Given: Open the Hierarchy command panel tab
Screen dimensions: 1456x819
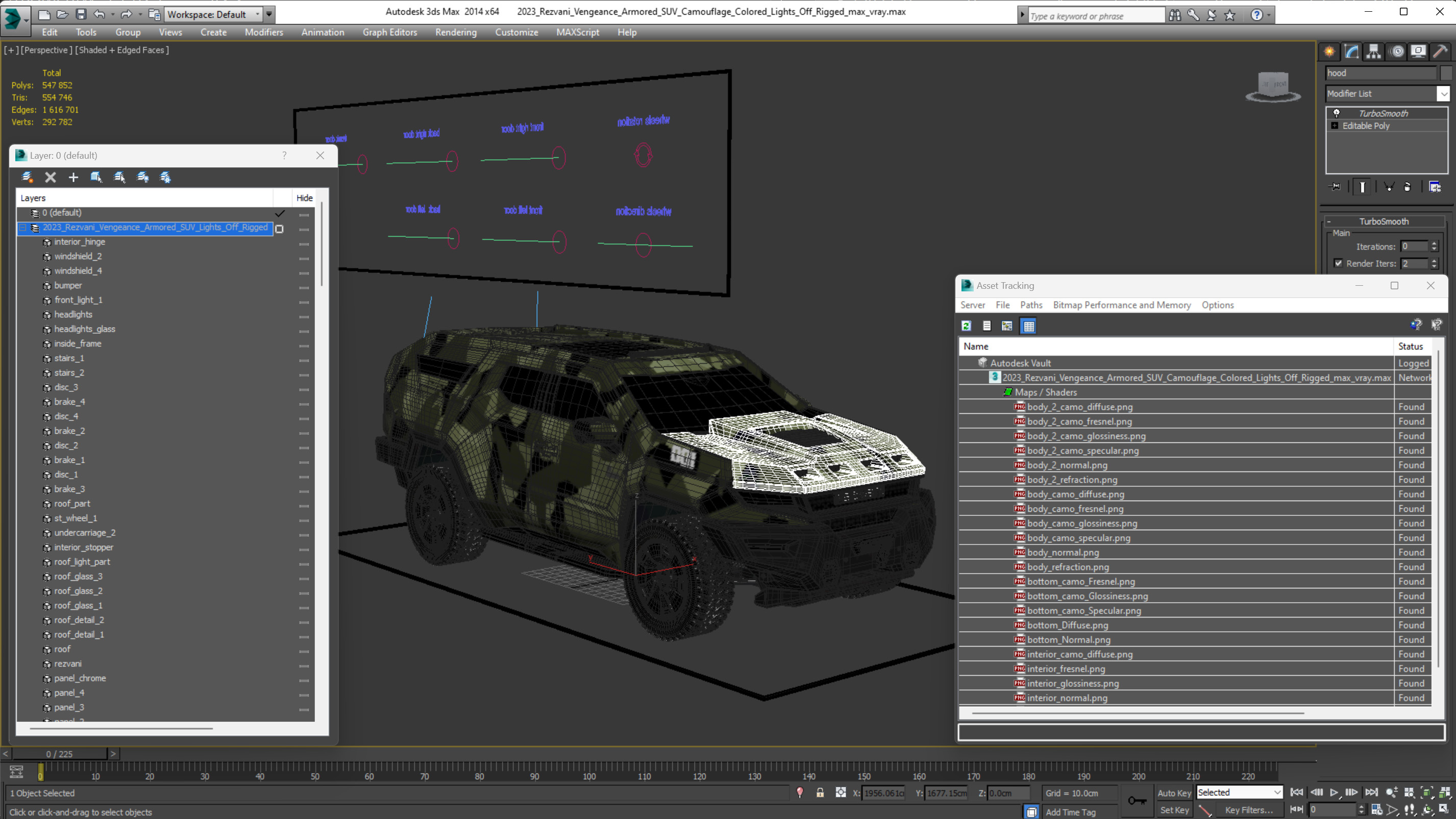Looking at the screenshot, I should pos(1373,52).
